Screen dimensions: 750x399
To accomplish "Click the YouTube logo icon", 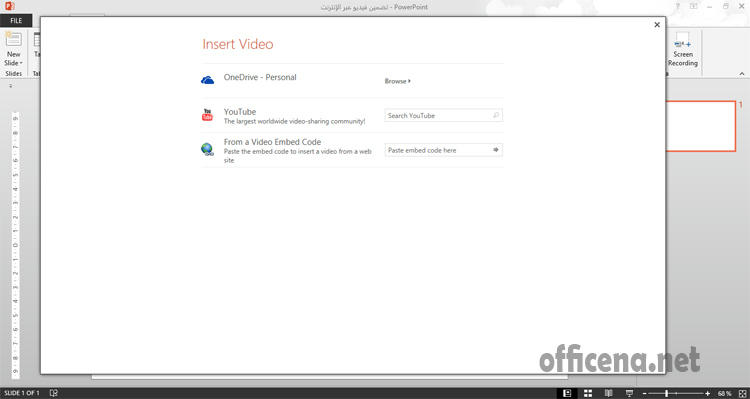I will (207, 115).
